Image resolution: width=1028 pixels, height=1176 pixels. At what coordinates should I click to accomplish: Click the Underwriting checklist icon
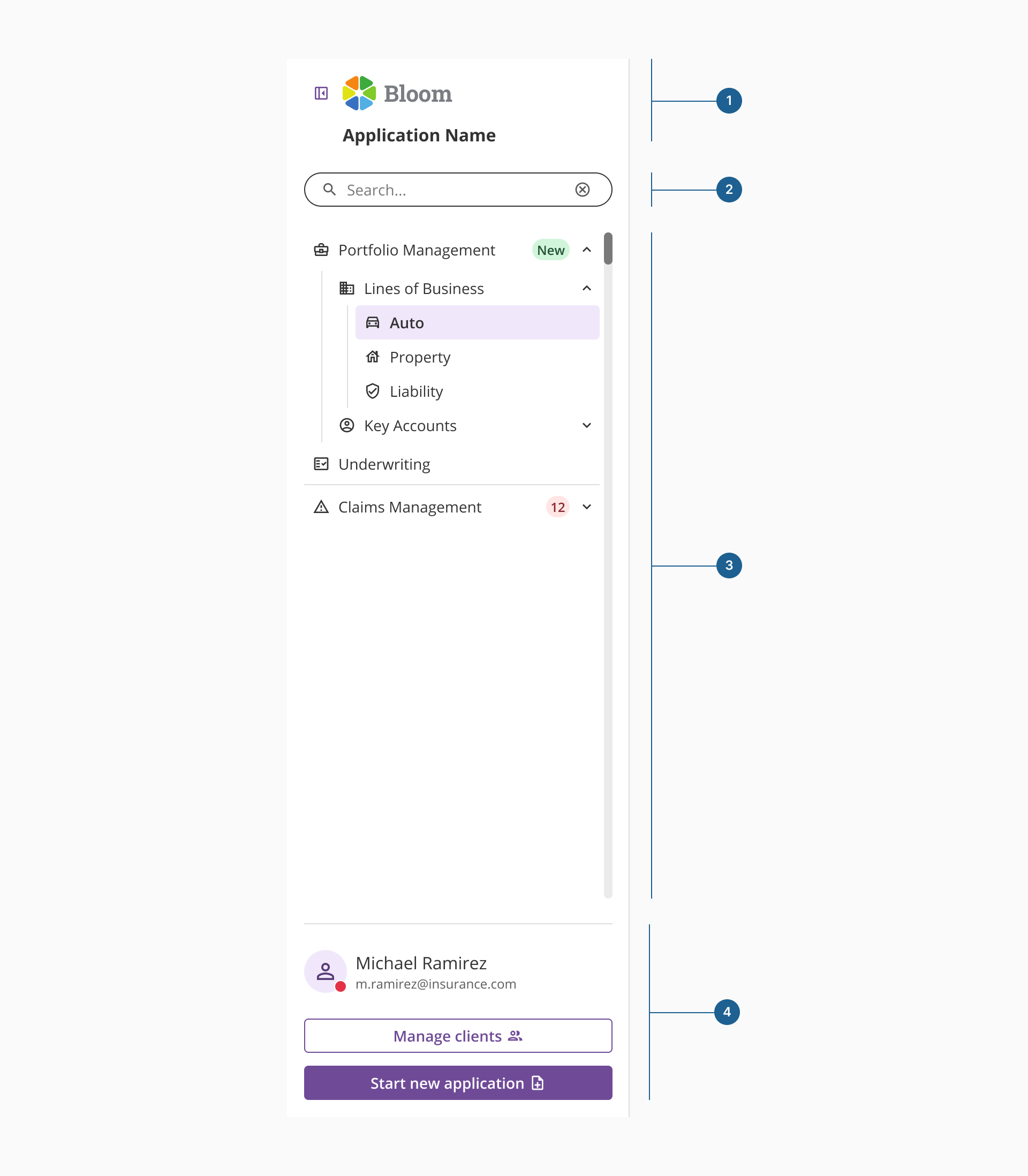click(x=321, y=464)
